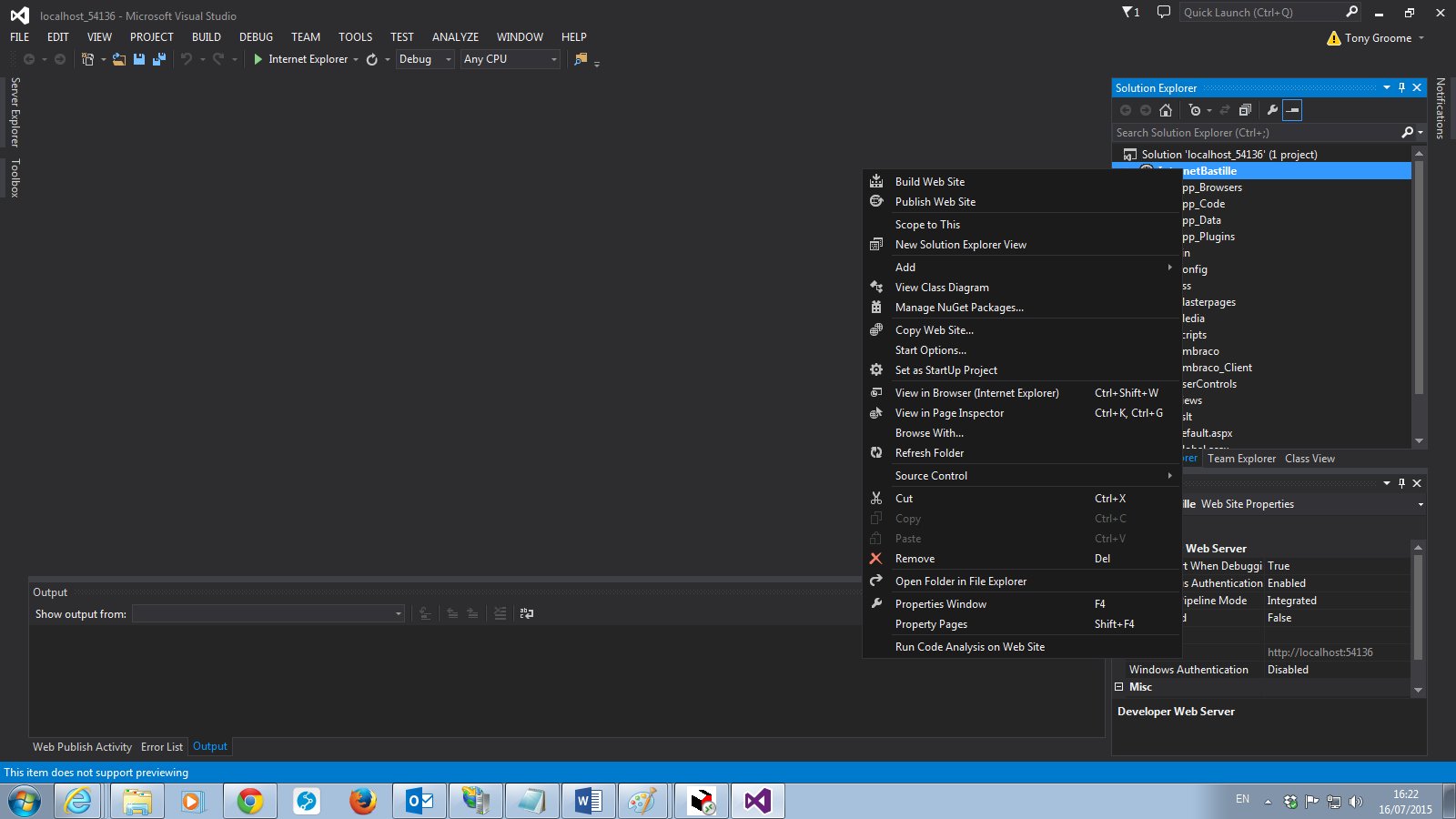Switch to the Team Explorer tab
Image resolution: width=1456 pixels, height=819 pixels.
1241,459
